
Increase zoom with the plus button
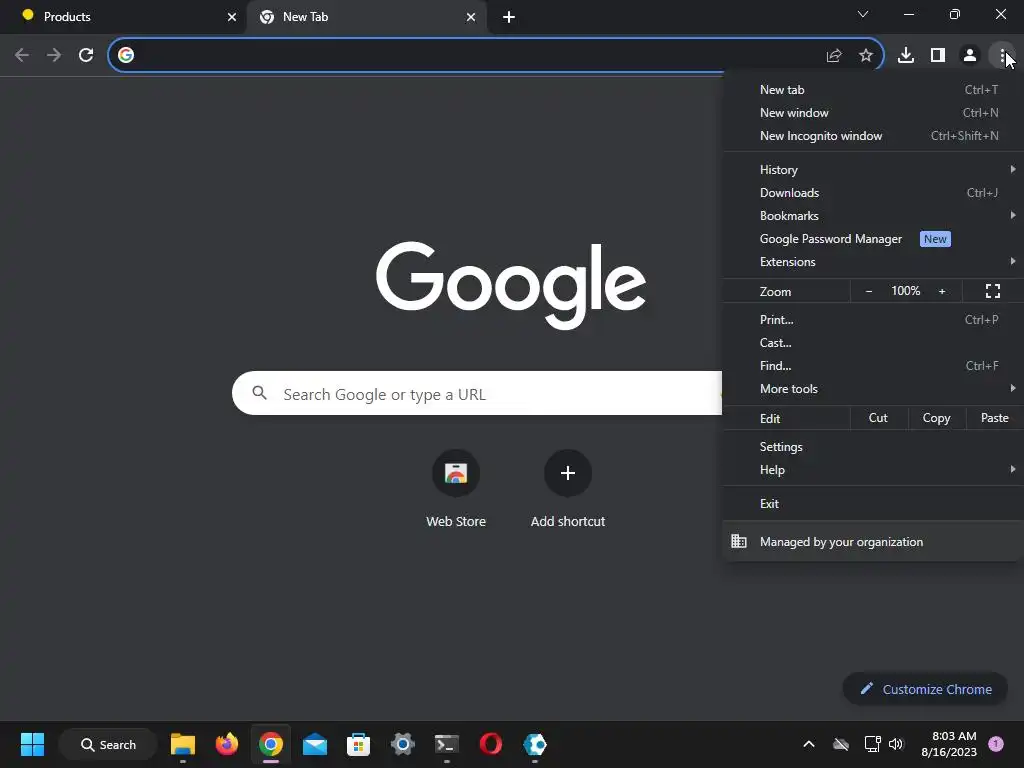(942, 291)
